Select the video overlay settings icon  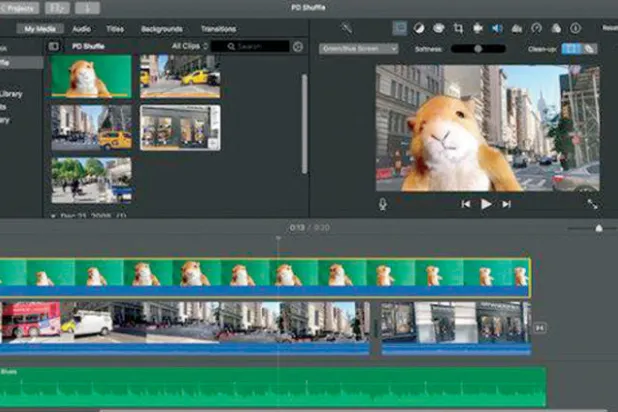(399, 28)
